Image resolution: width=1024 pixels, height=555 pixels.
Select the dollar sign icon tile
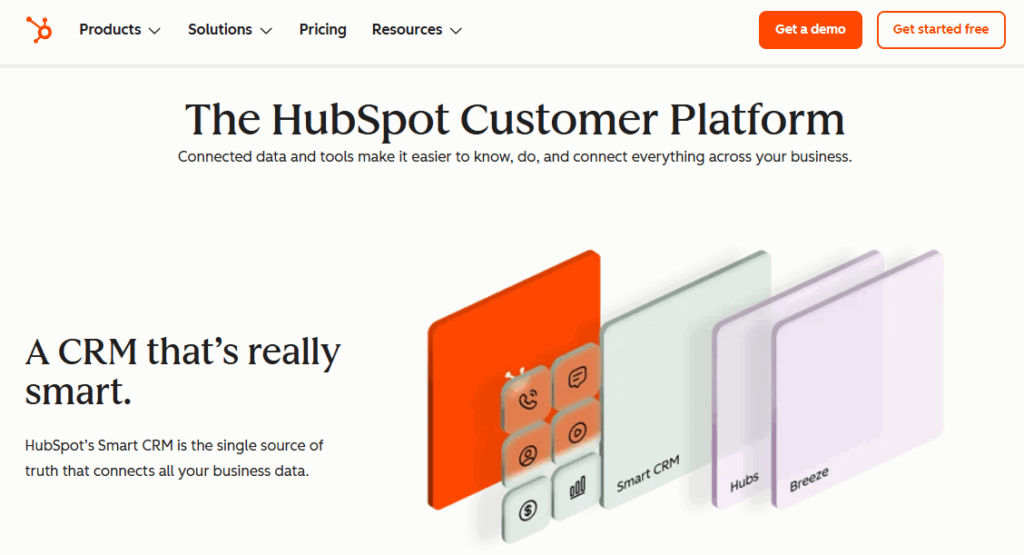[x=526, y=509]
